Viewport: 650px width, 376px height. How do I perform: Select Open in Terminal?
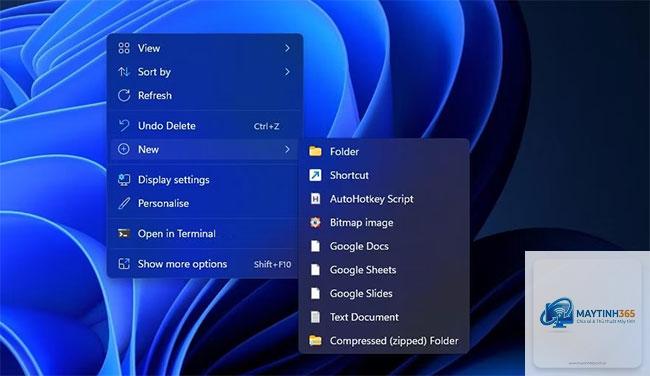pos(204,233)
